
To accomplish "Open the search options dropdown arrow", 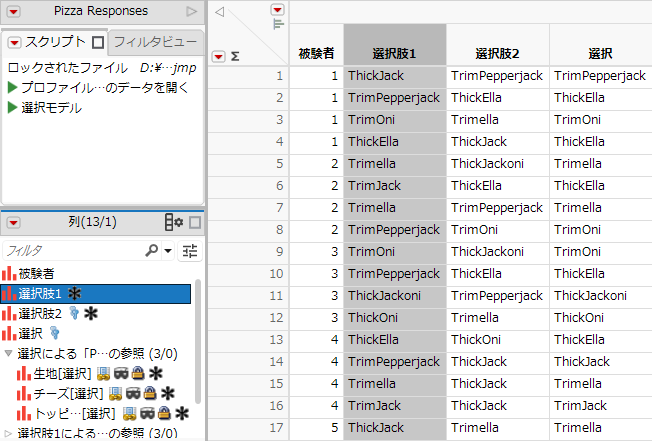I will [x=168, y=251].
